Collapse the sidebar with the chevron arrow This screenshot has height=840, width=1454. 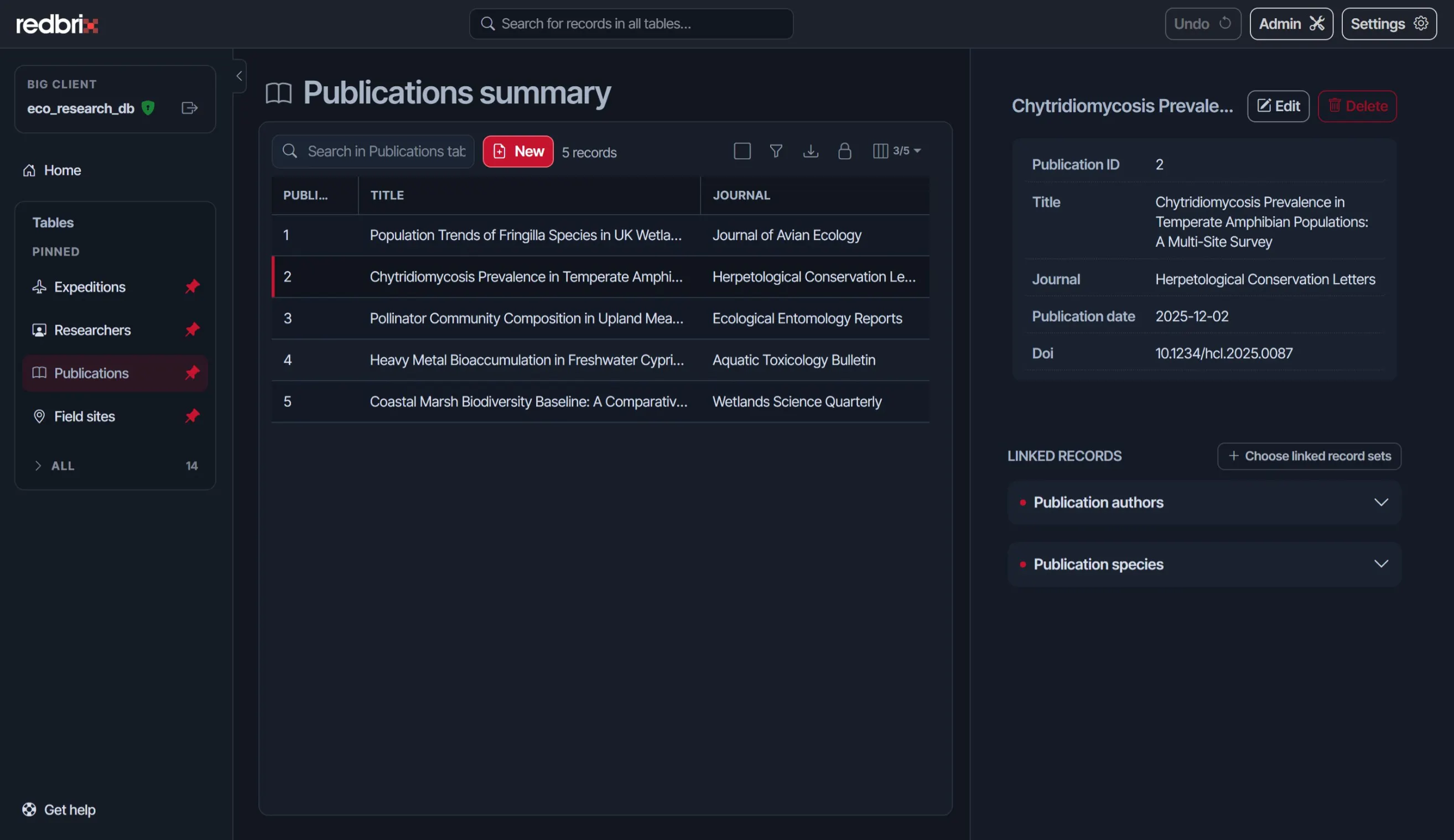[239, 76]
